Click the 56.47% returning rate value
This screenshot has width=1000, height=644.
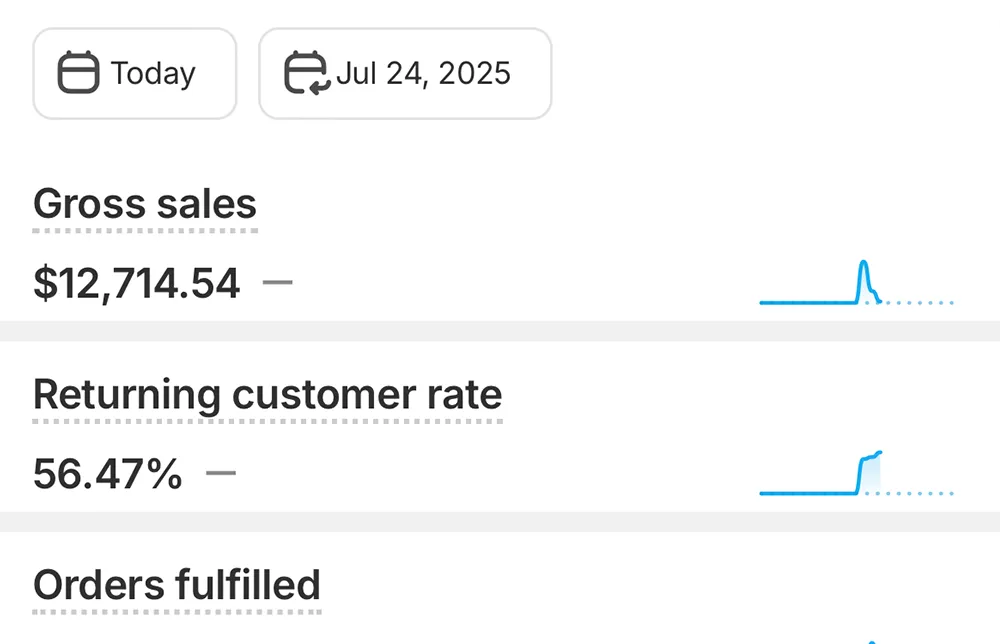107,474
